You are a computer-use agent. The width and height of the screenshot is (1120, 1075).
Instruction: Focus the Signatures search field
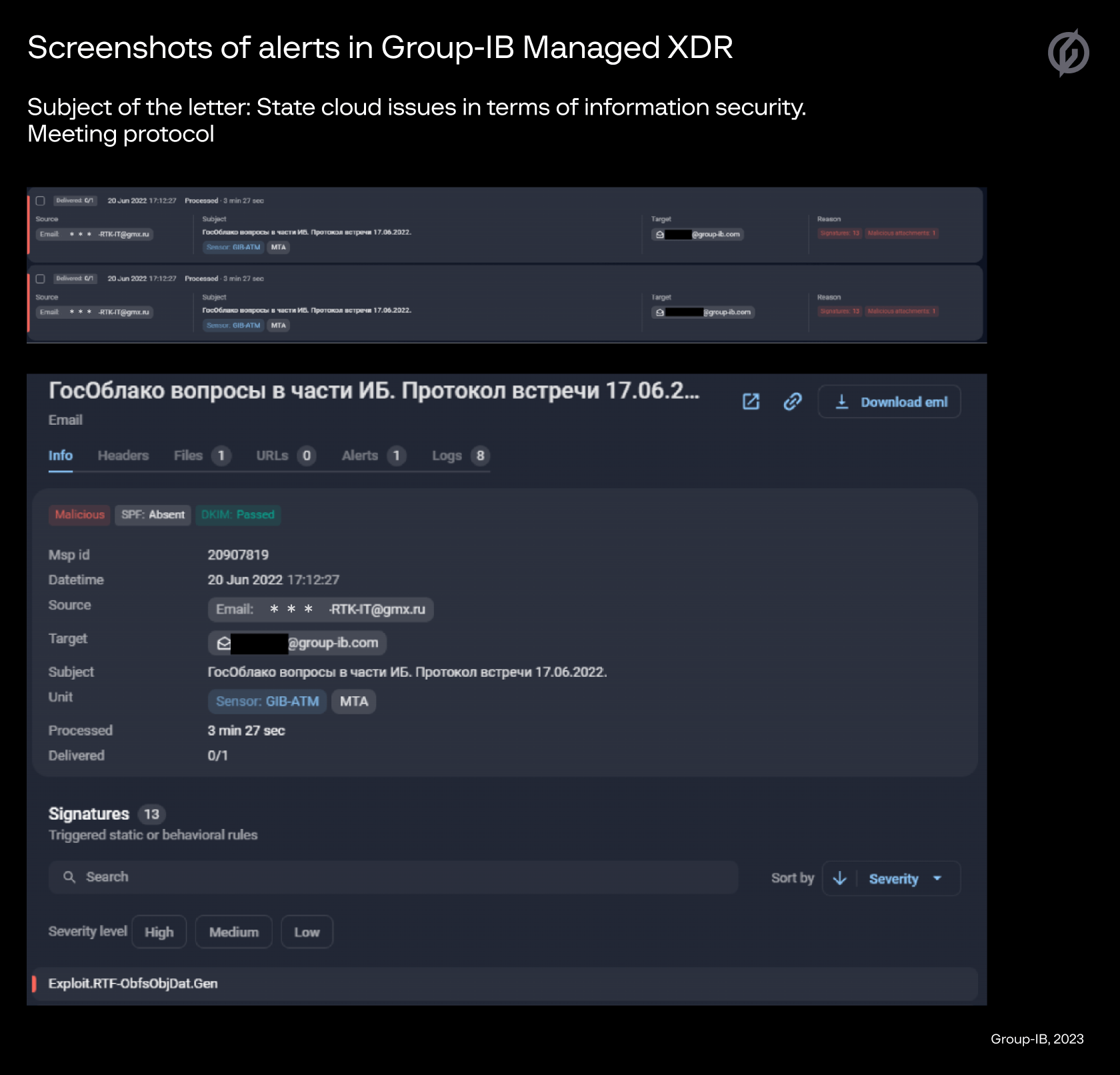[393, 877]
